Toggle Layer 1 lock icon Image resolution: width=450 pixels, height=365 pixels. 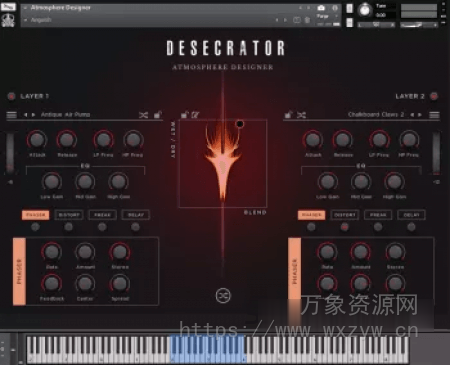(157, 115)
